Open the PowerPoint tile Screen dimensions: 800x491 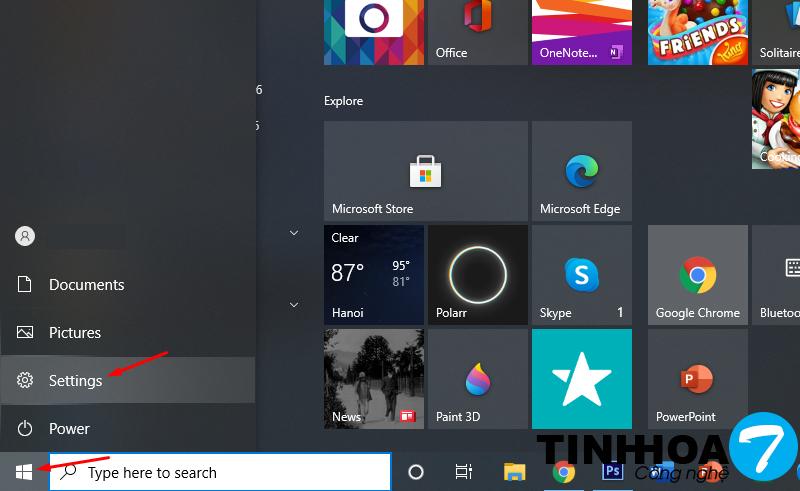click(697, 379)
